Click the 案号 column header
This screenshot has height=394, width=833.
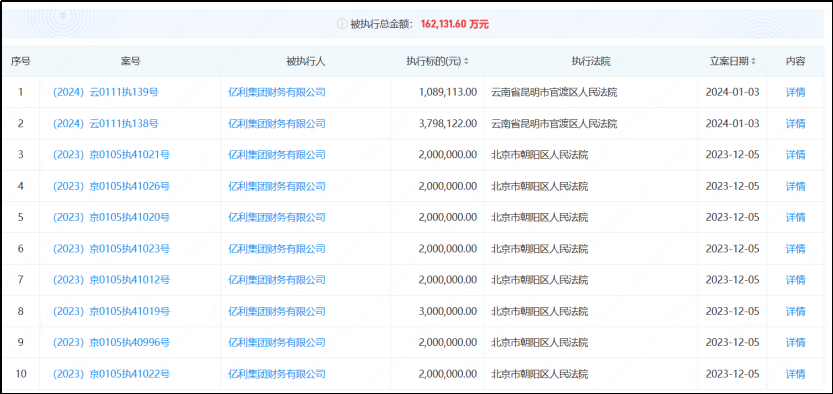click(130, 62)
